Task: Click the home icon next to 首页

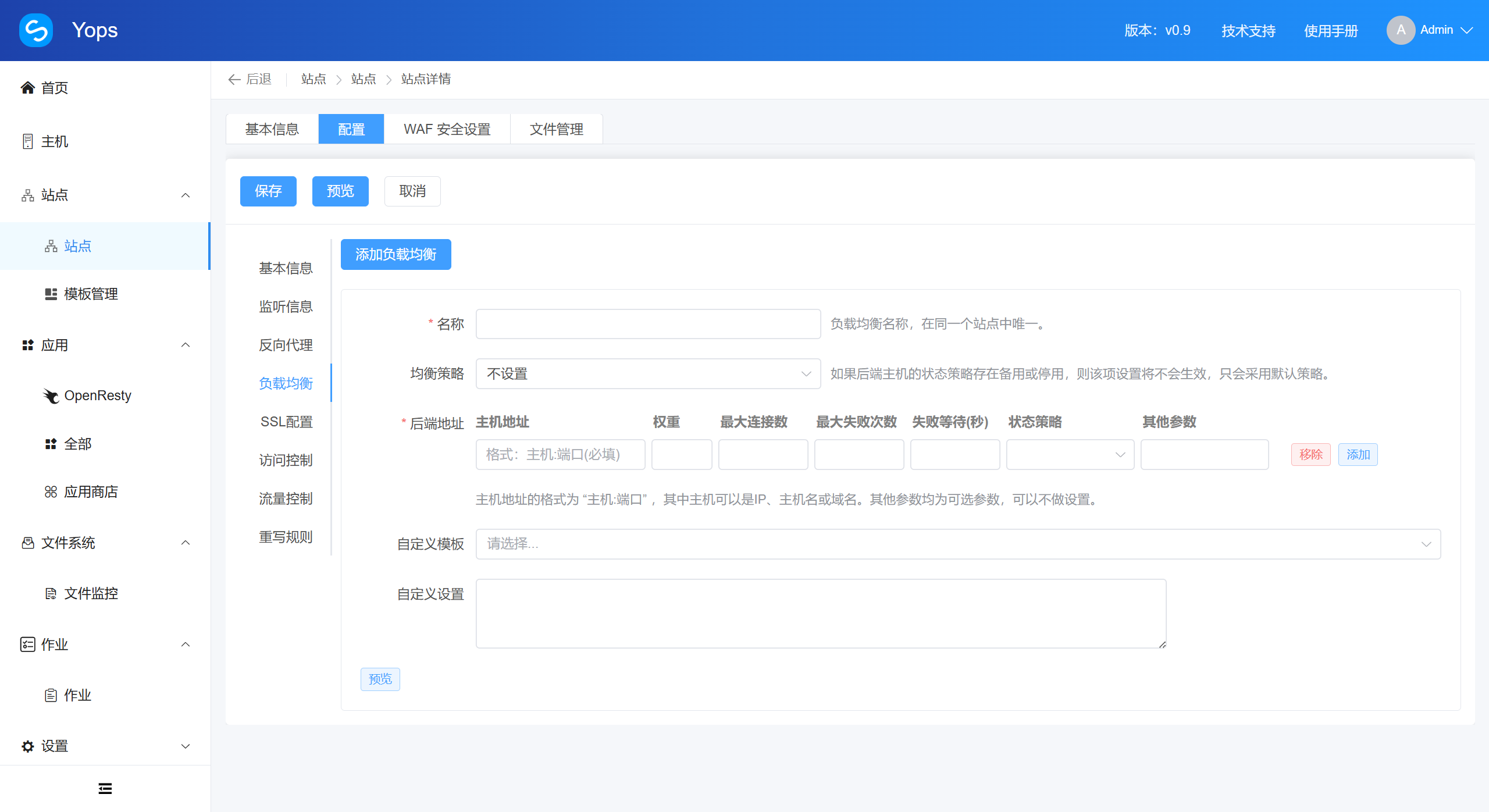Action: 27,88
